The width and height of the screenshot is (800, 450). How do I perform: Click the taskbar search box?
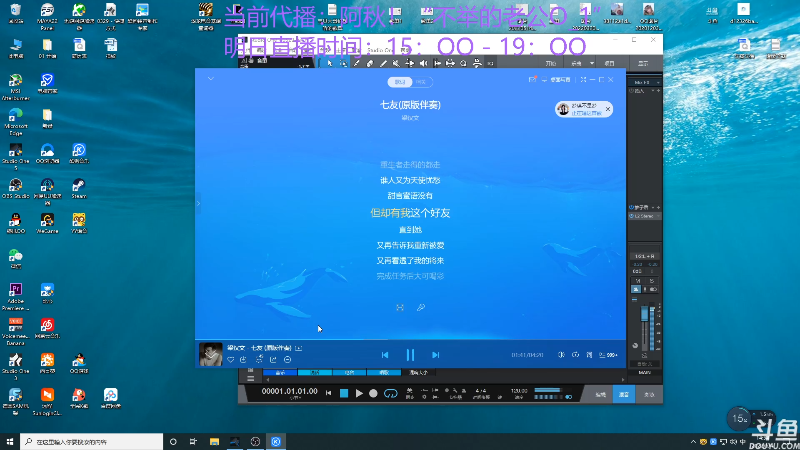(92, 441)
